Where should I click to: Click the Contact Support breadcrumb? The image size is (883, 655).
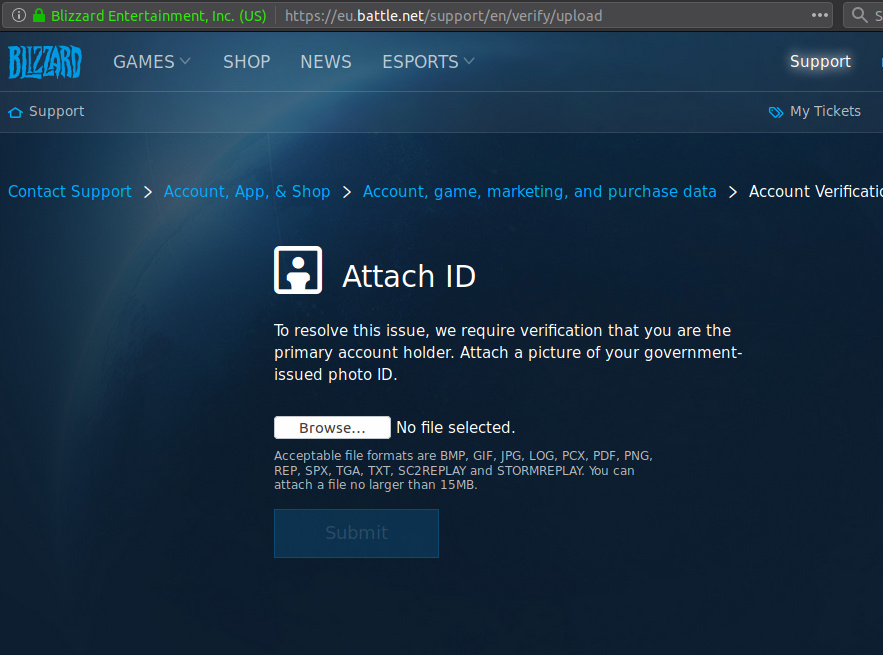70,191
